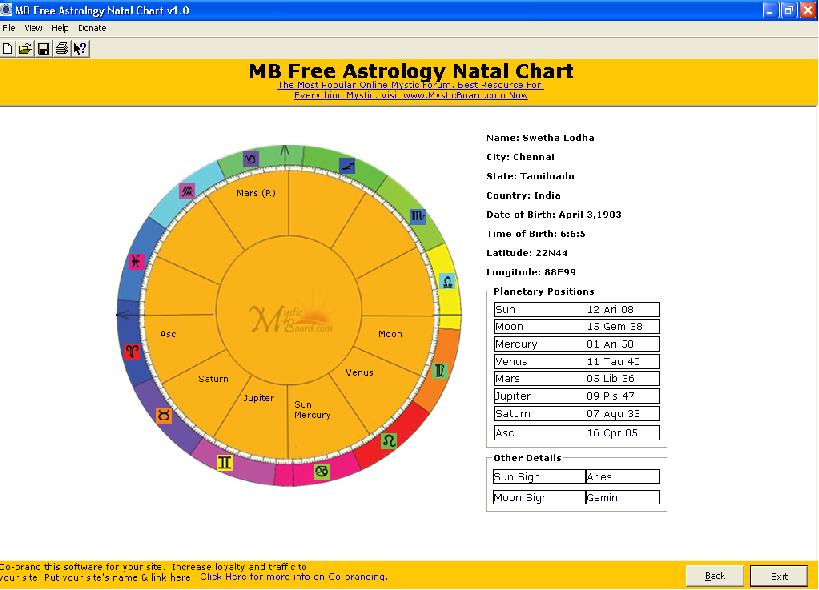Image resolution: width=819 pixels, height=590 pixels.
Task: Click the Back button
Action: click(x=715, y=576)
